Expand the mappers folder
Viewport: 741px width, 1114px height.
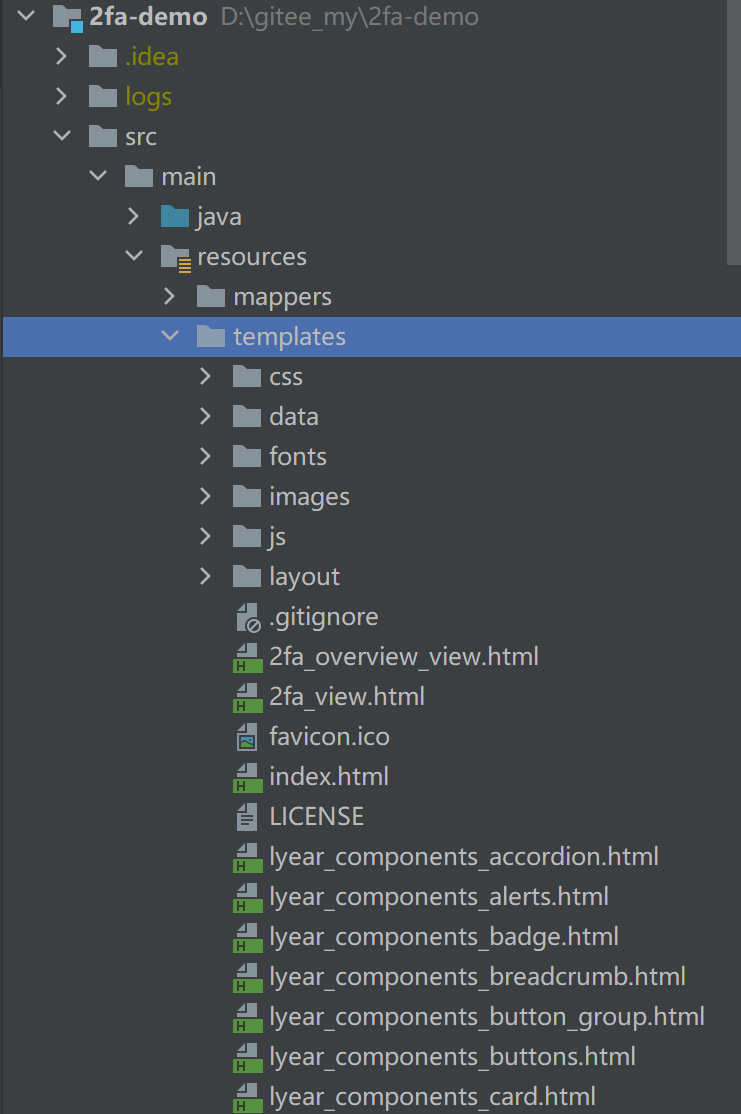[170, 297]
